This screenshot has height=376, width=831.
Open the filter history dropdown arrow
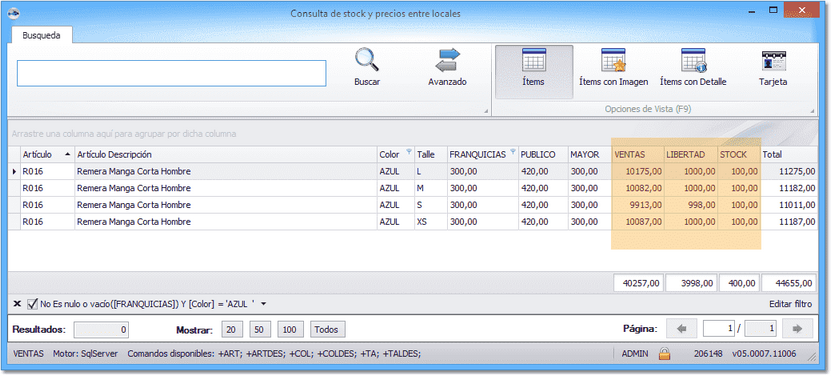[x=264, y=304]
